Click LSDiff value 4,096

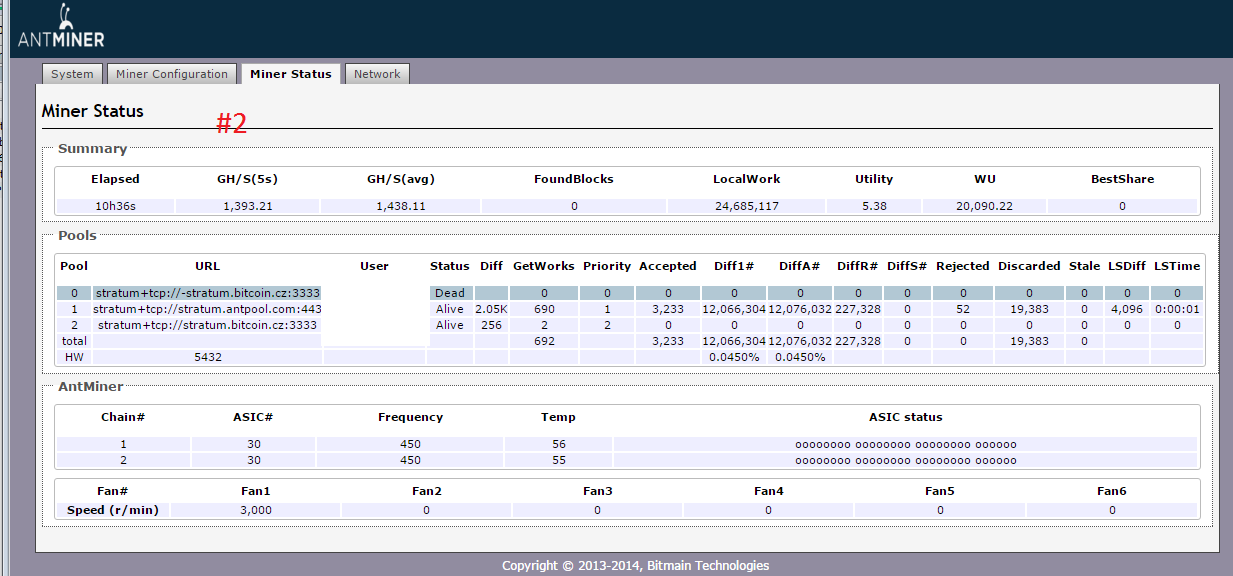point(1126,309)
